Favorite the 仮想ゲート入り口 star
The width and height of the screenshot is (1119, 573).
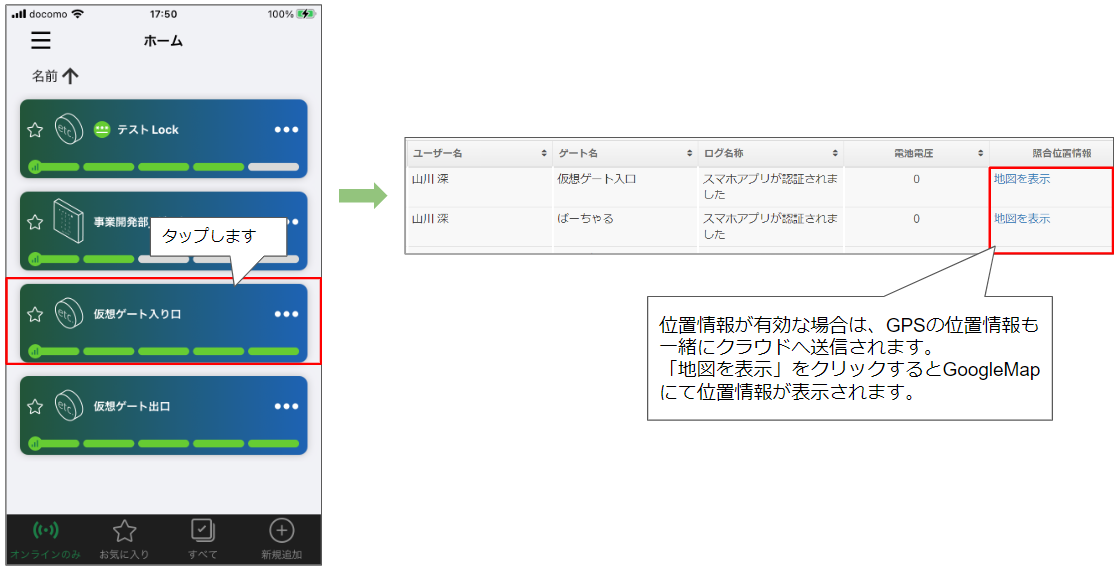tap(34, 314)
